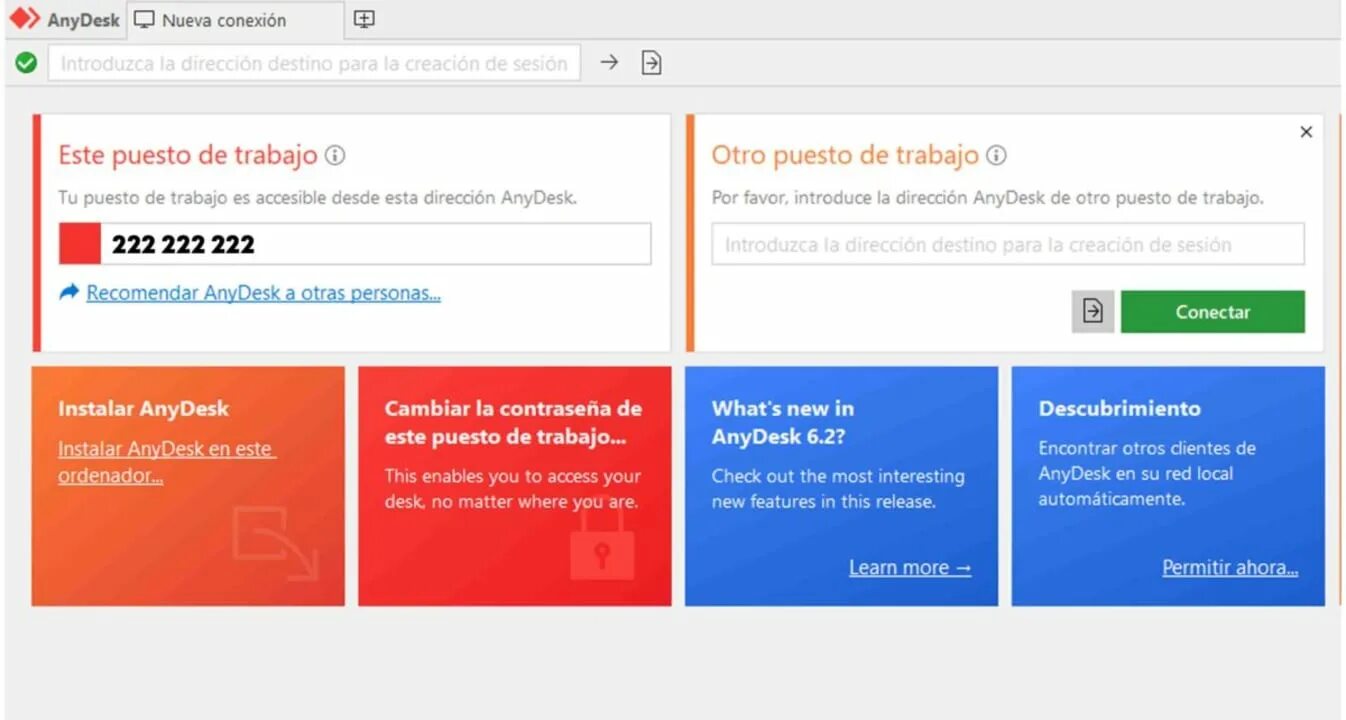Focus the address field in Otro puesto de trabajo
Image resolution: width=1346 pixels, height=720 pixels.
tap(1008, 244)
